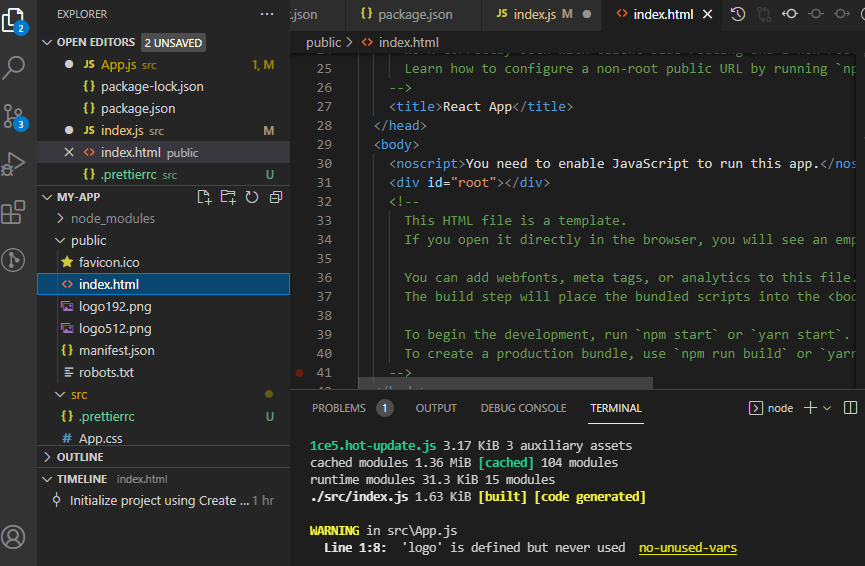Open the Explorer view in activity bar
This screenshot has width=865, height=566.
point(14,21)
